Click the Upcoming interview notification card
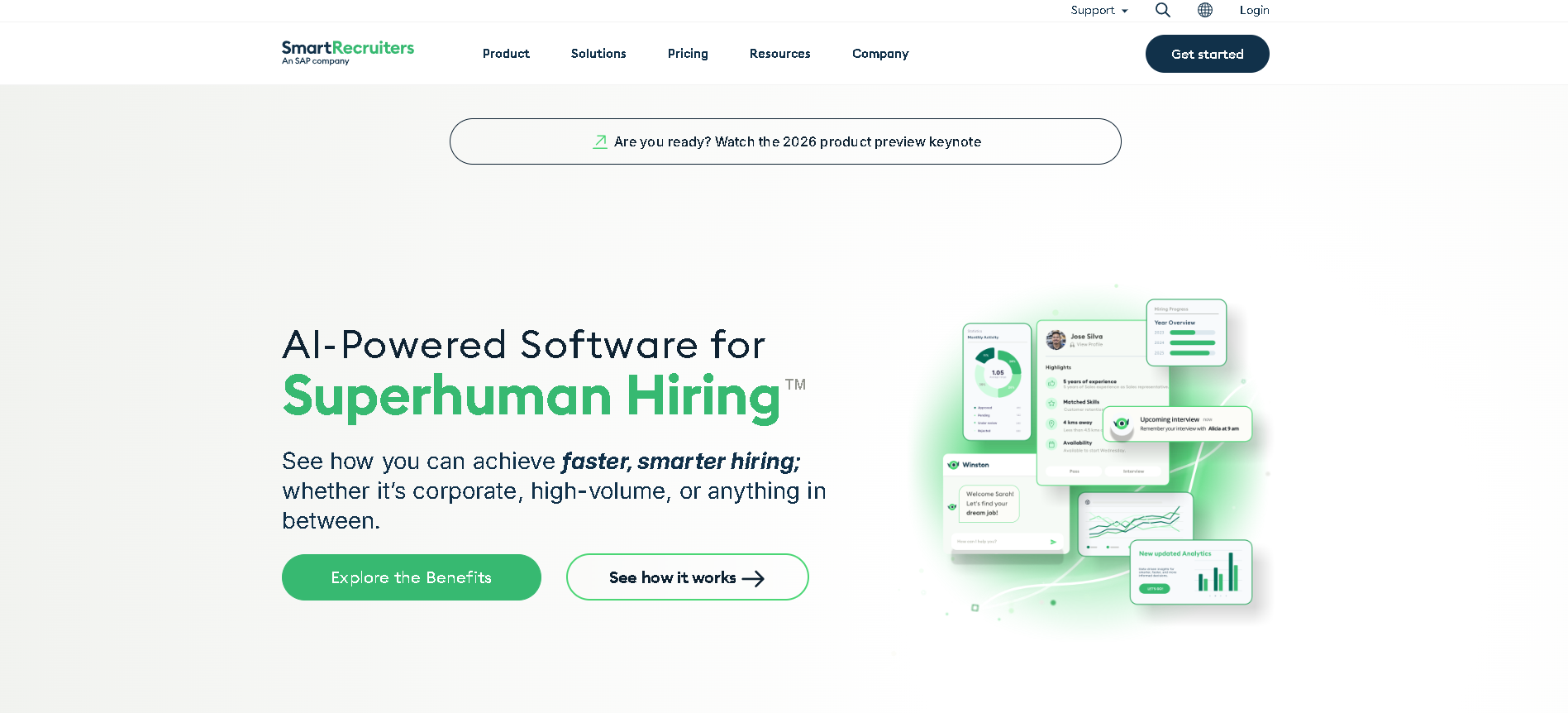The width and height of the screenshot is (1568, 713). 1177,423
